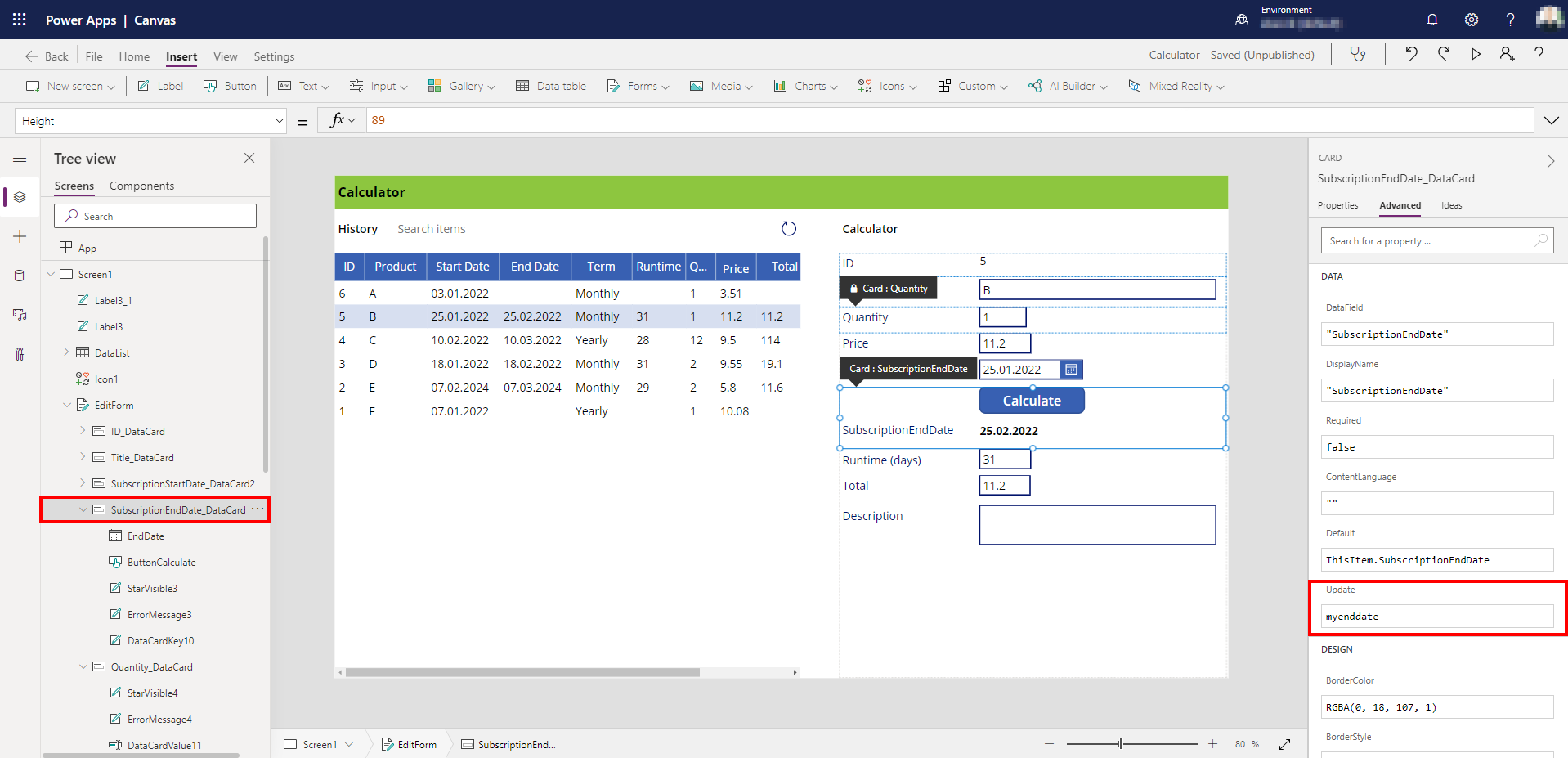Collapse the EditForm tree node
Image resolution: width=1568 pixels, height=758 pixels.
click(x=67, y=406)
